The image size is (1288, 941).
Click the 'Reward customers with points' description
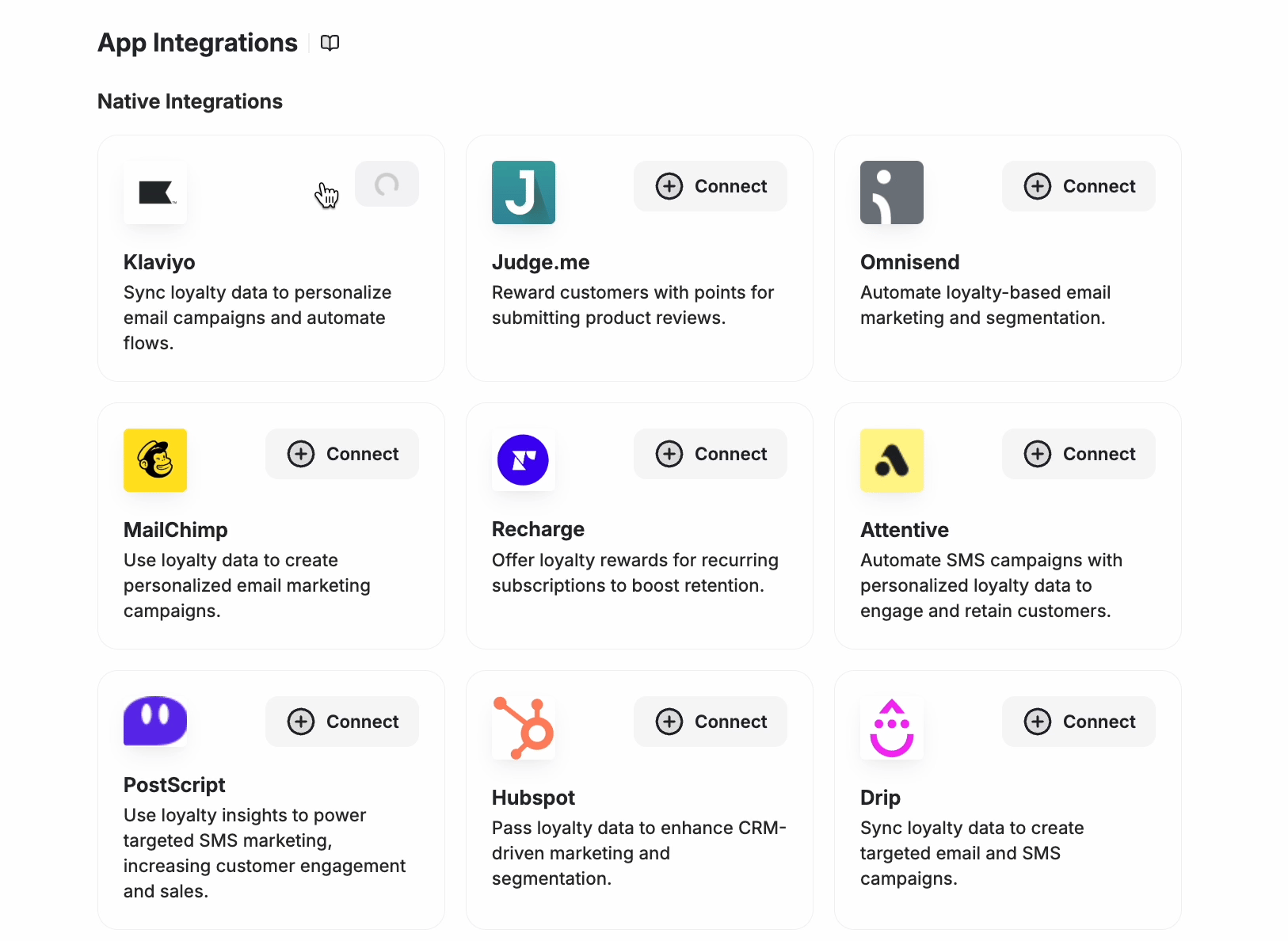pos(633,305)
